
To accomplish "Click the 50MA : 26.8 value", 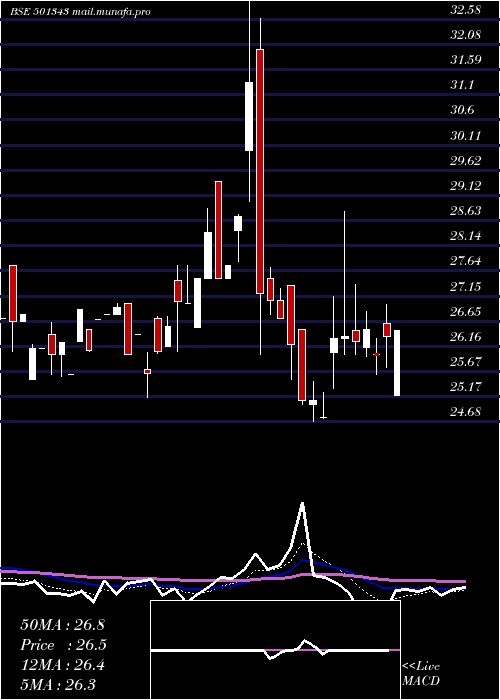I will point(62,625).
